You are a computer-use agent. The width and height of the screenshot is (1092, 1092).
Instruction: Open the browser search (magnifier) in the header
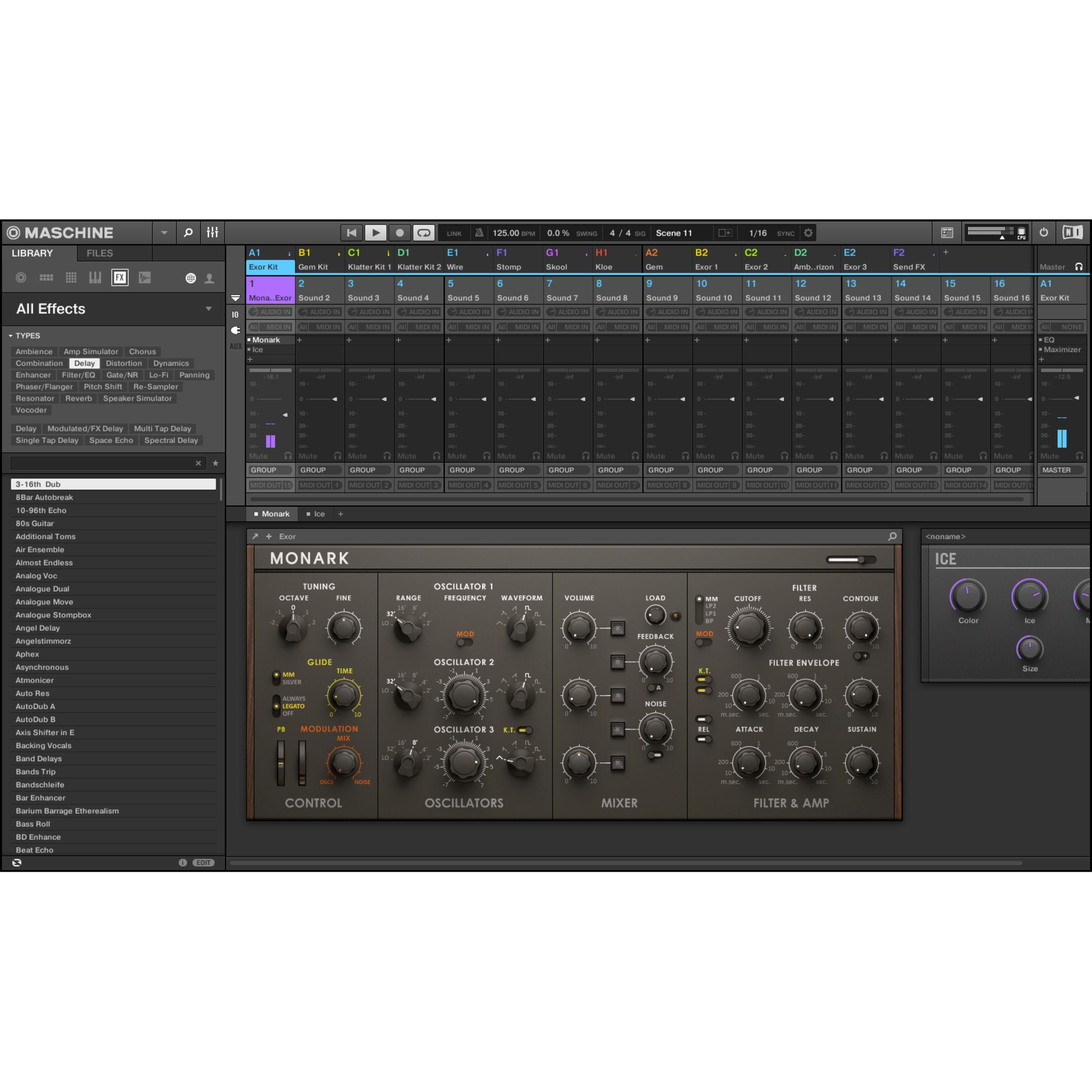188,232
